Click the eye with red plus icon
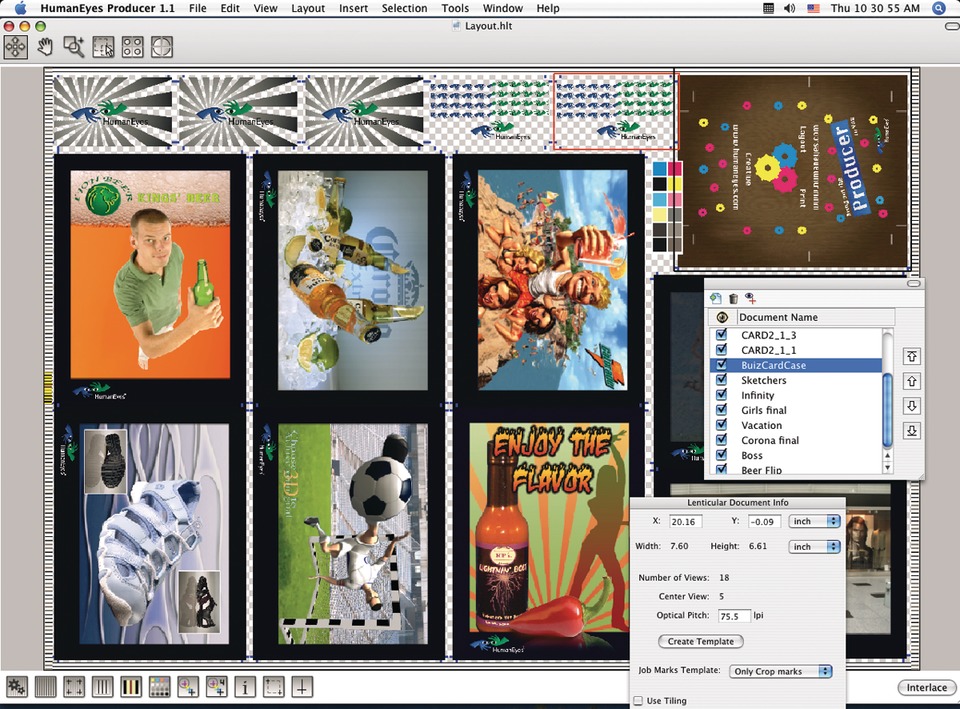The height and width of the screenshot is (709, 960). tap(751, 298)
